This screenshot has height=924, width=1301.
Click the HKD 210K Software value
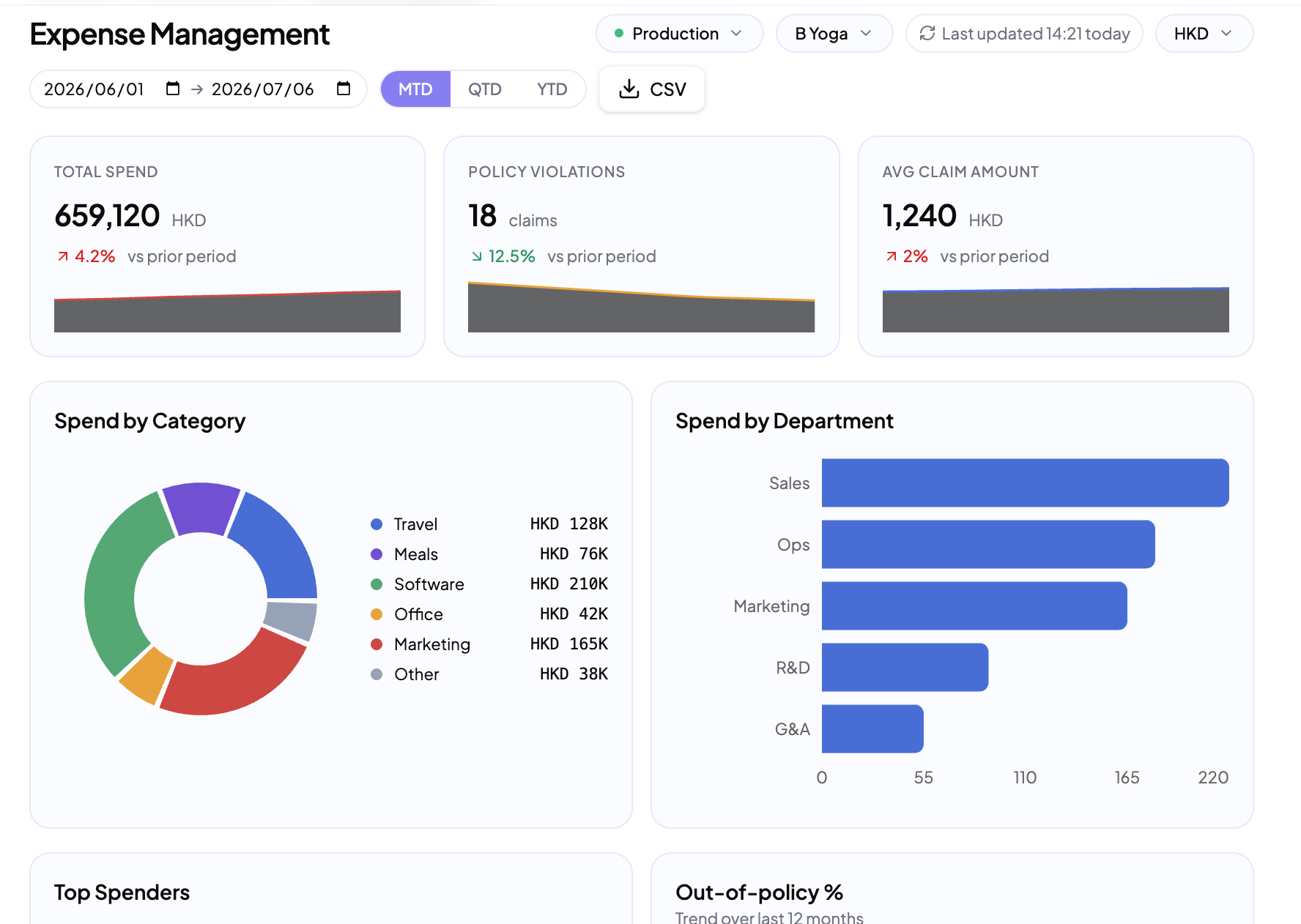569,584
